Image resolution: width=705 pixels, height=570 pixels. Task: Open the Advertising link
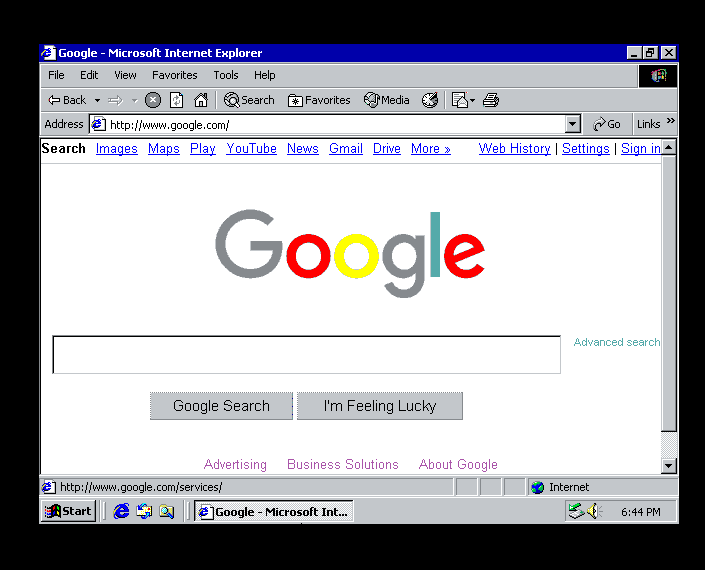pyautogui.click(x=235, y=464)
